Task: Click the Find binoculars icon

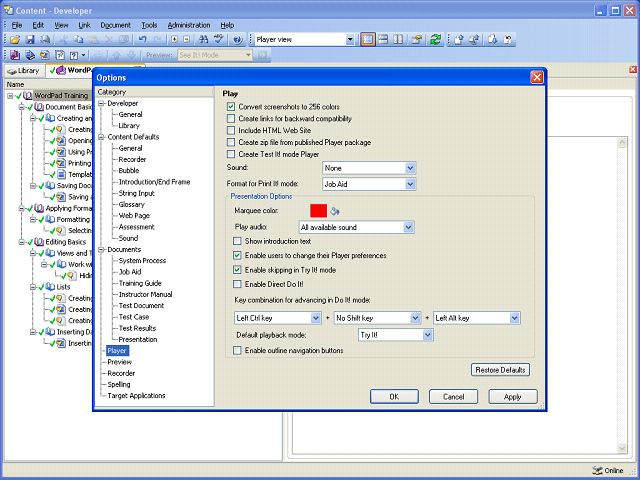Action: (203, 40)
